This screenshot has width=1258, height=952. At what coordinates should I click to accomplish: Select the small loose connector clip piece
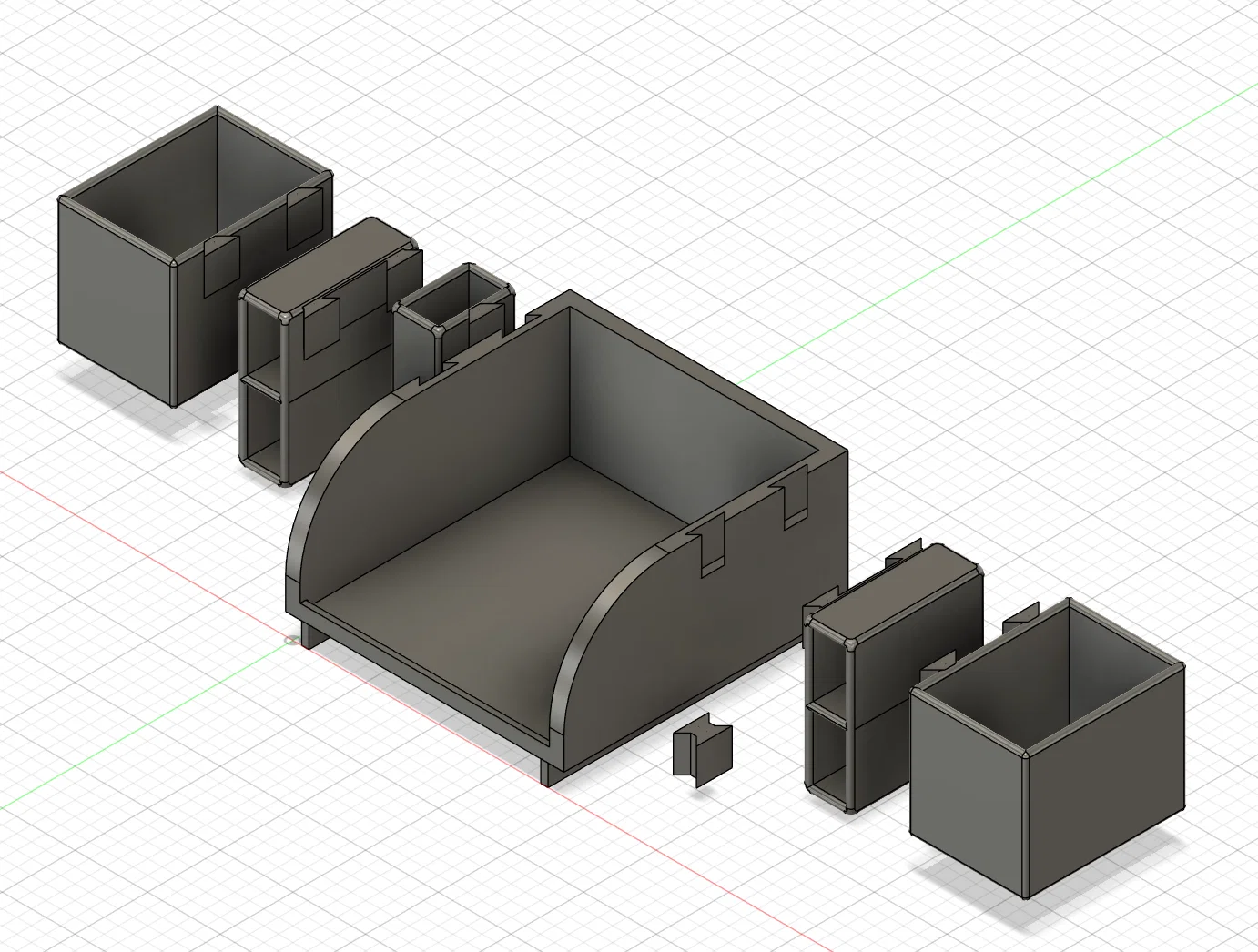pos(702,749)
